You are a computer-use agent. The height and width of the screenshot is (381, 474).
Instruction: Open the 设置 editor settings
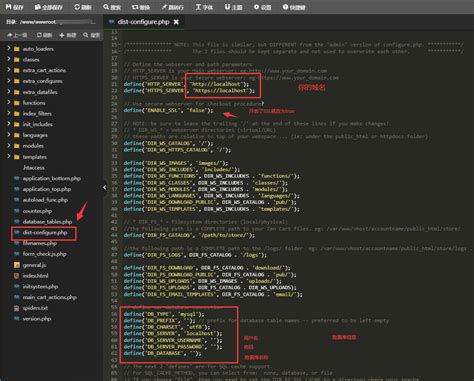click(x=262, y=7)
